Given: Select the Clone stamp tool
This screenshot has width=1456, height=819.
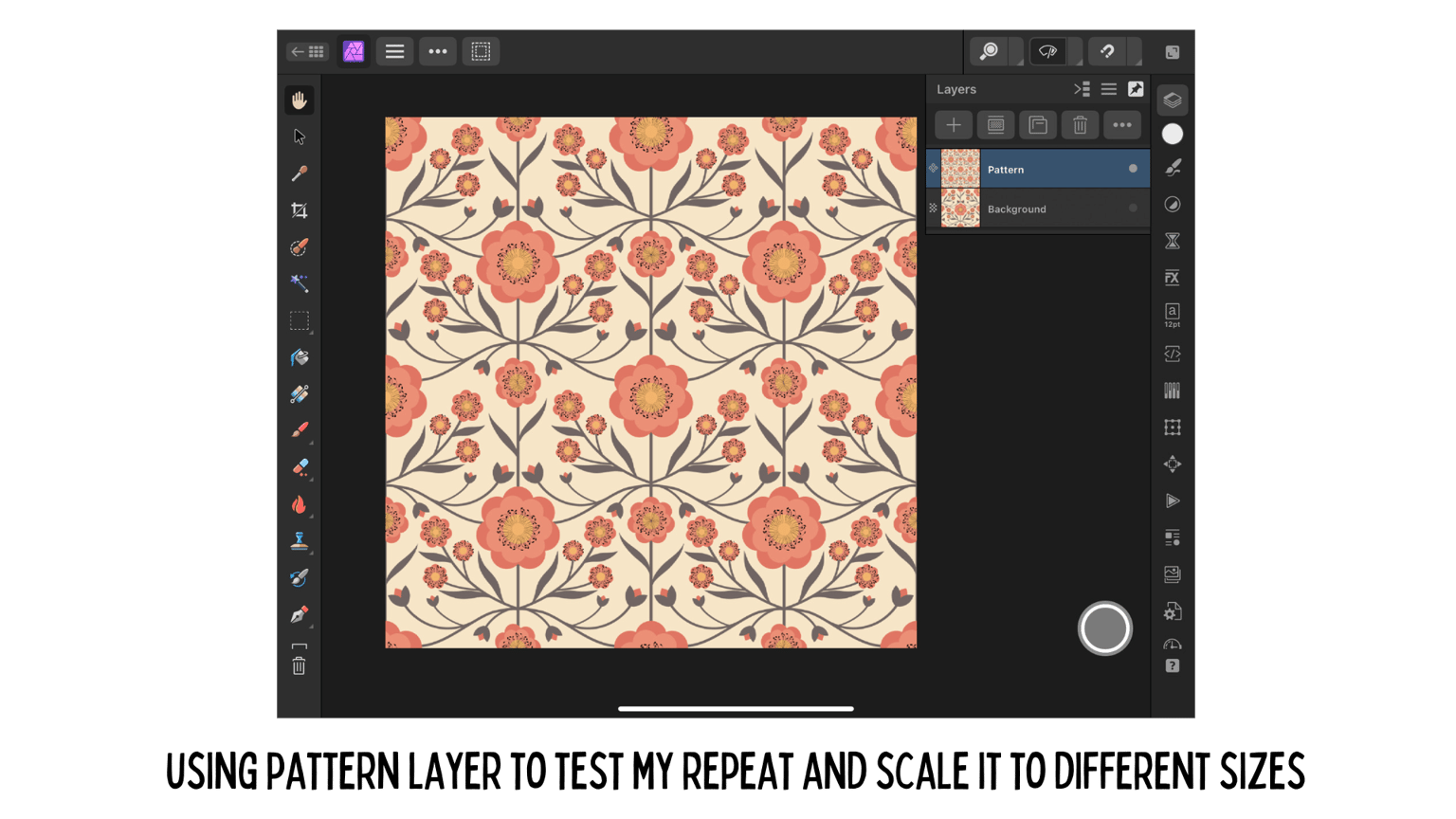Looking at the screenshot, I should coord(300,541).
